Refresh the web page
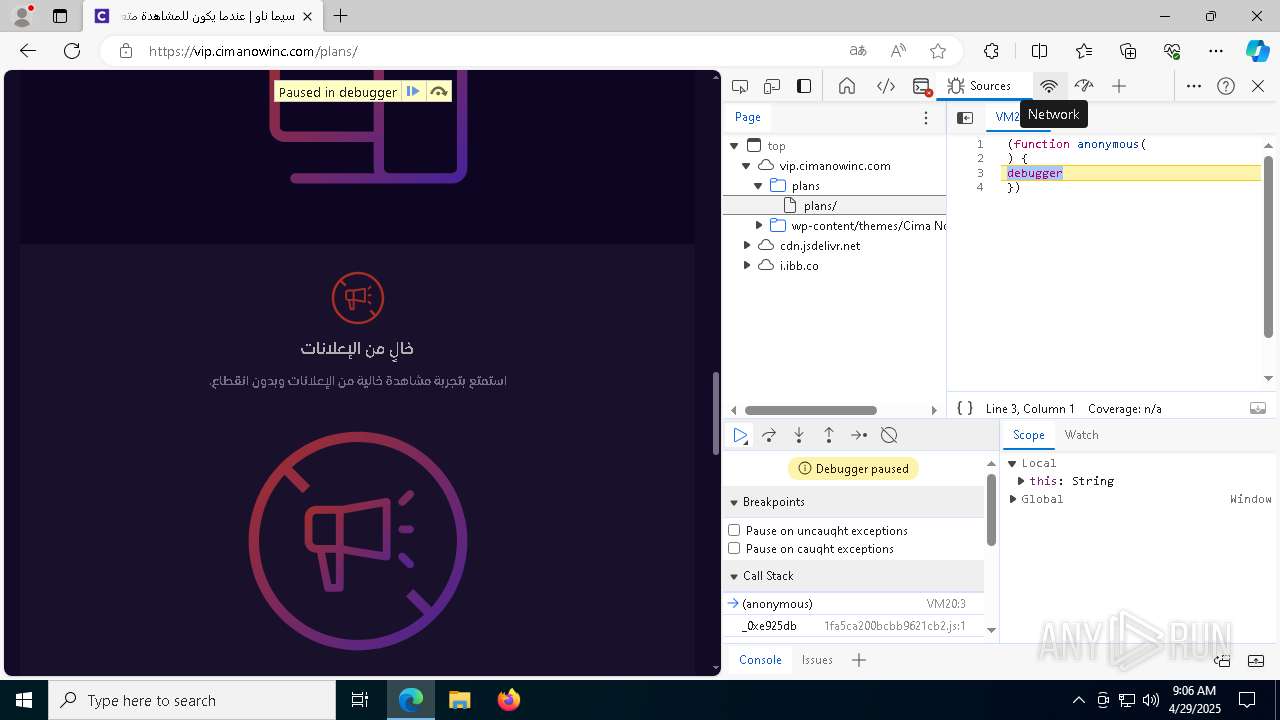Screen dimensions: 1280x720 [72, 51]
